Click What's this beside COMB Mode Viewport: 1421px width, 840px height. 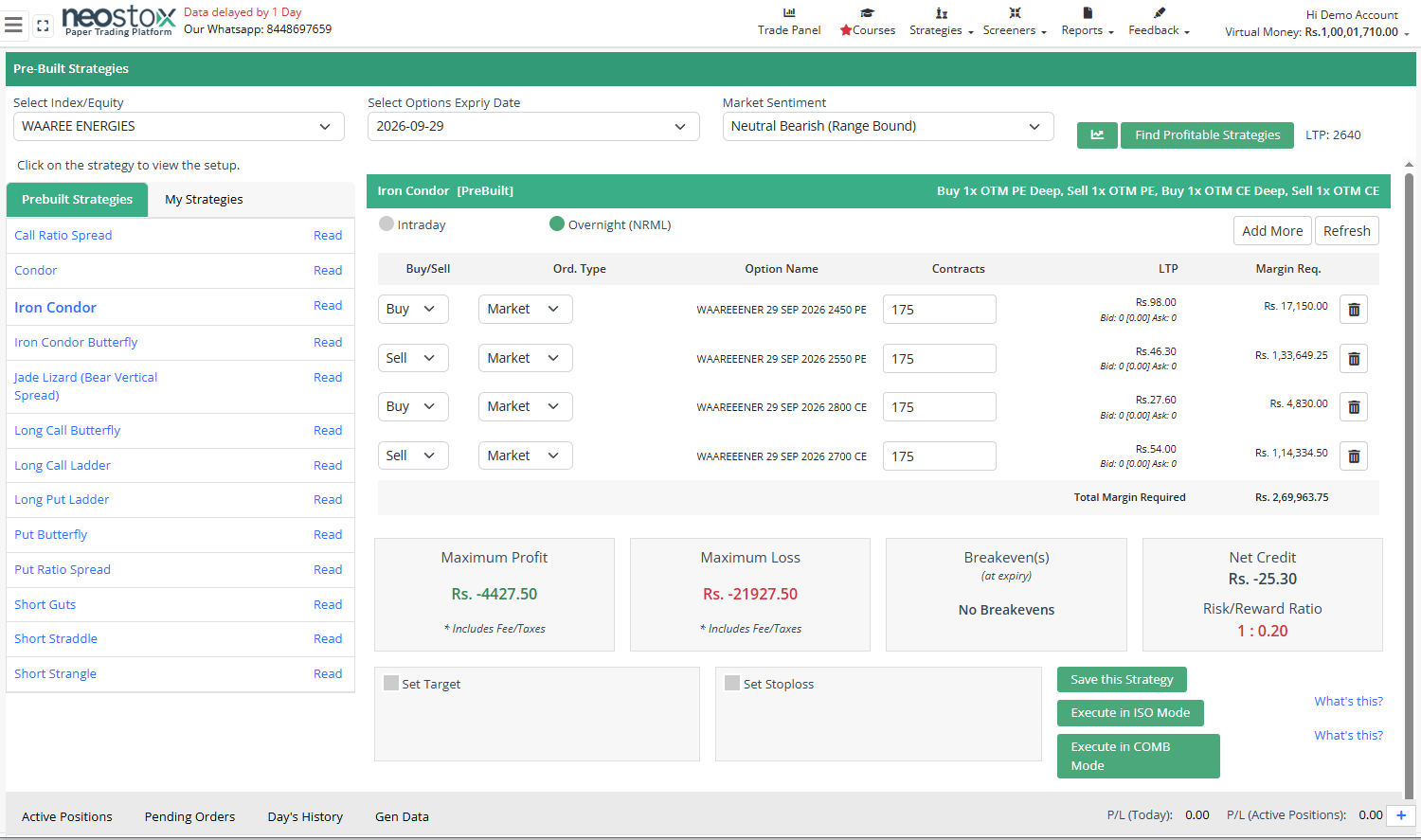click(1348, 736)
